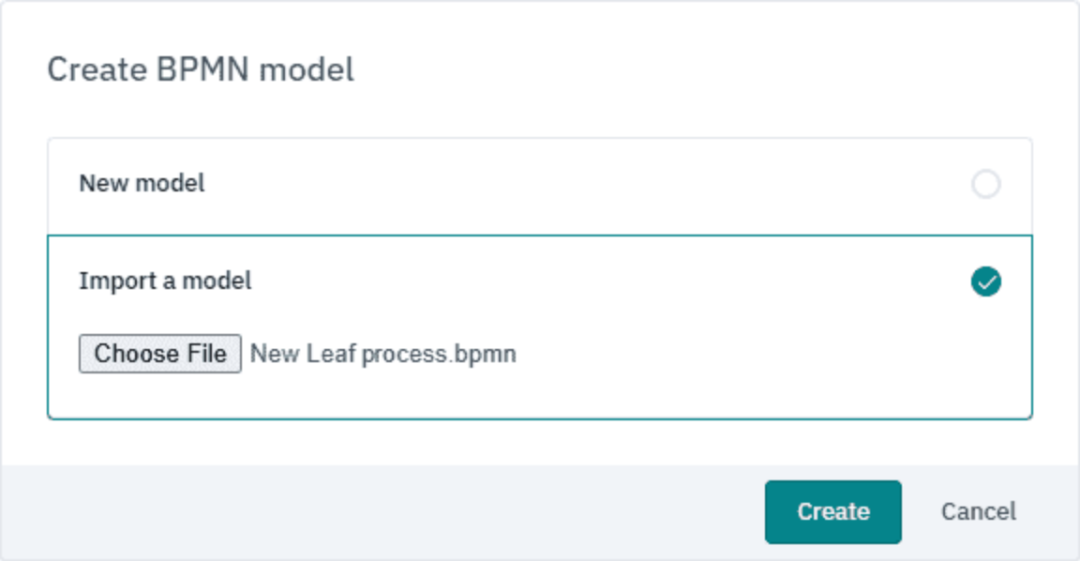Cancel BPMN model creation

pos(978,511)
